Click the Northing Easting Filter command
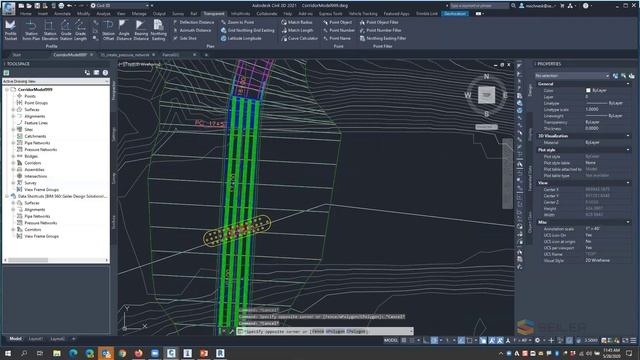This screenshot has height=360, width=640. (383, 38)
